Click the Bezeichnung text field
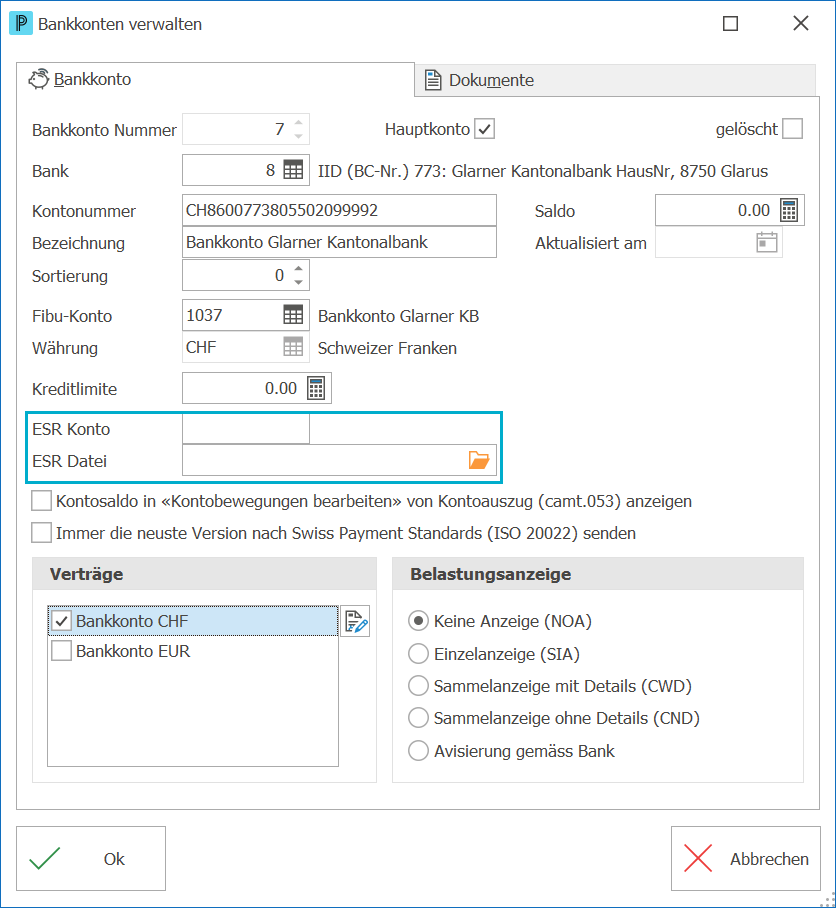Viewport: 836px width, 908px height. (339, 242)
